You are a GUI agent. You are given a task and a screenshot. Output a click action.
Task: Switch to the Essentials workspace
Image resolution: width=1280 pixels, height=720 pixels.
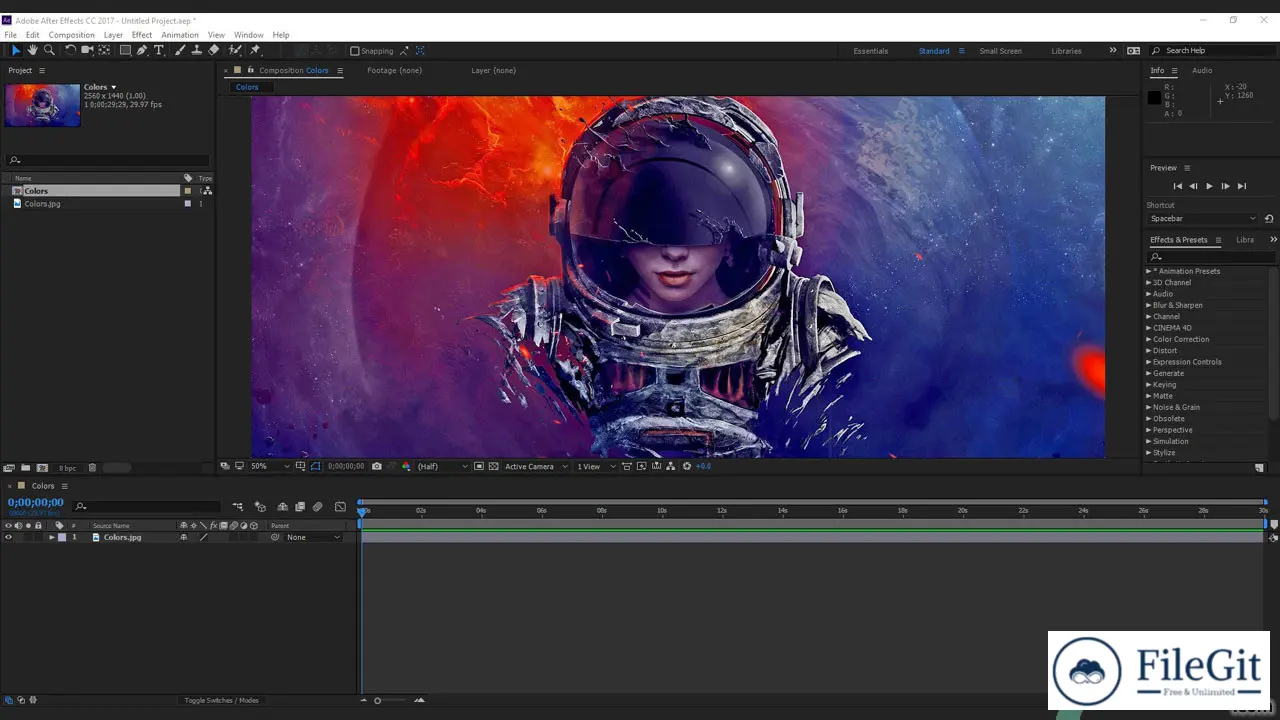(870, 51)
